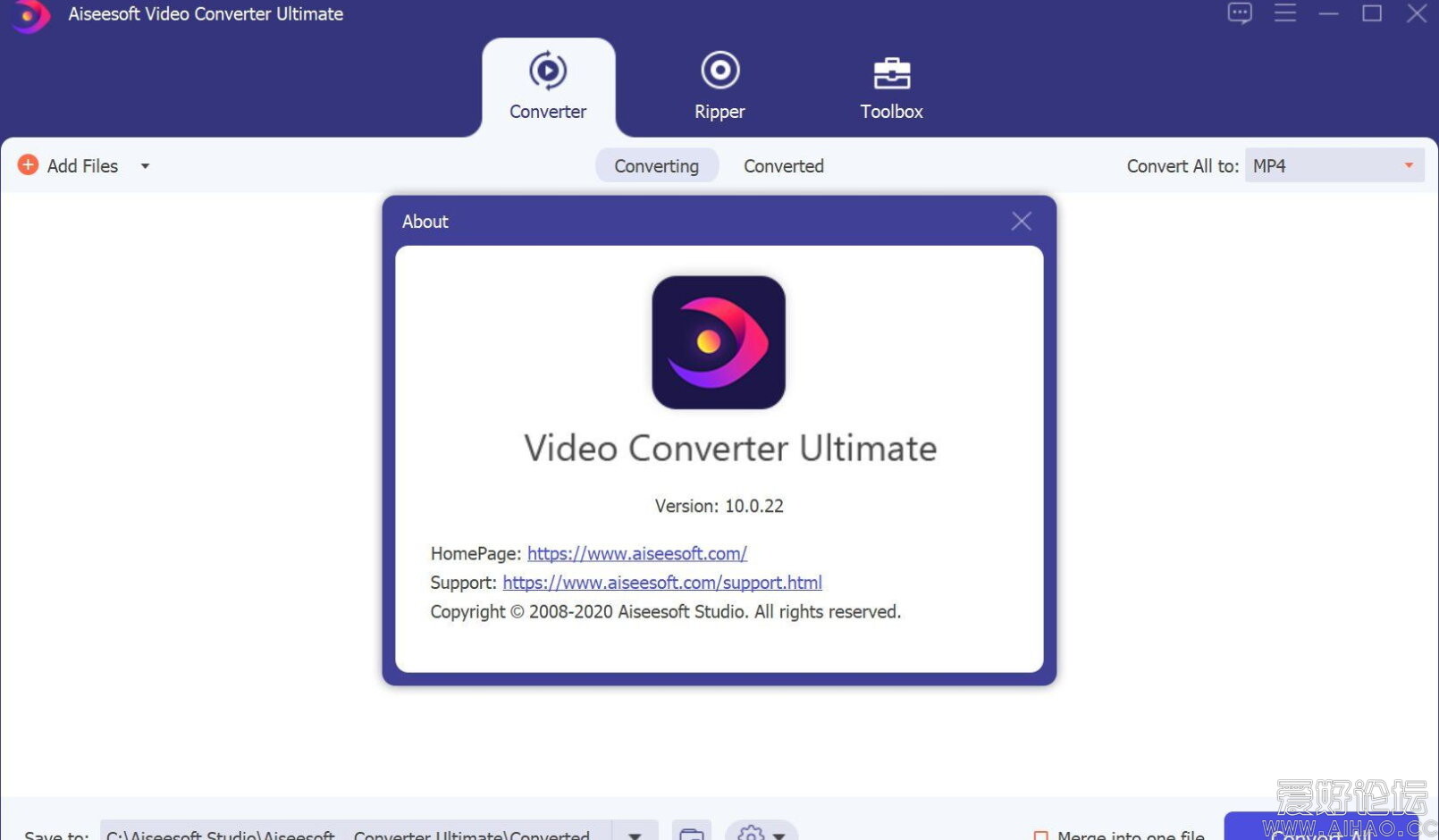Maximize the application window
The width and height of the screenshot is (1439, 840).
[1372, 13]
